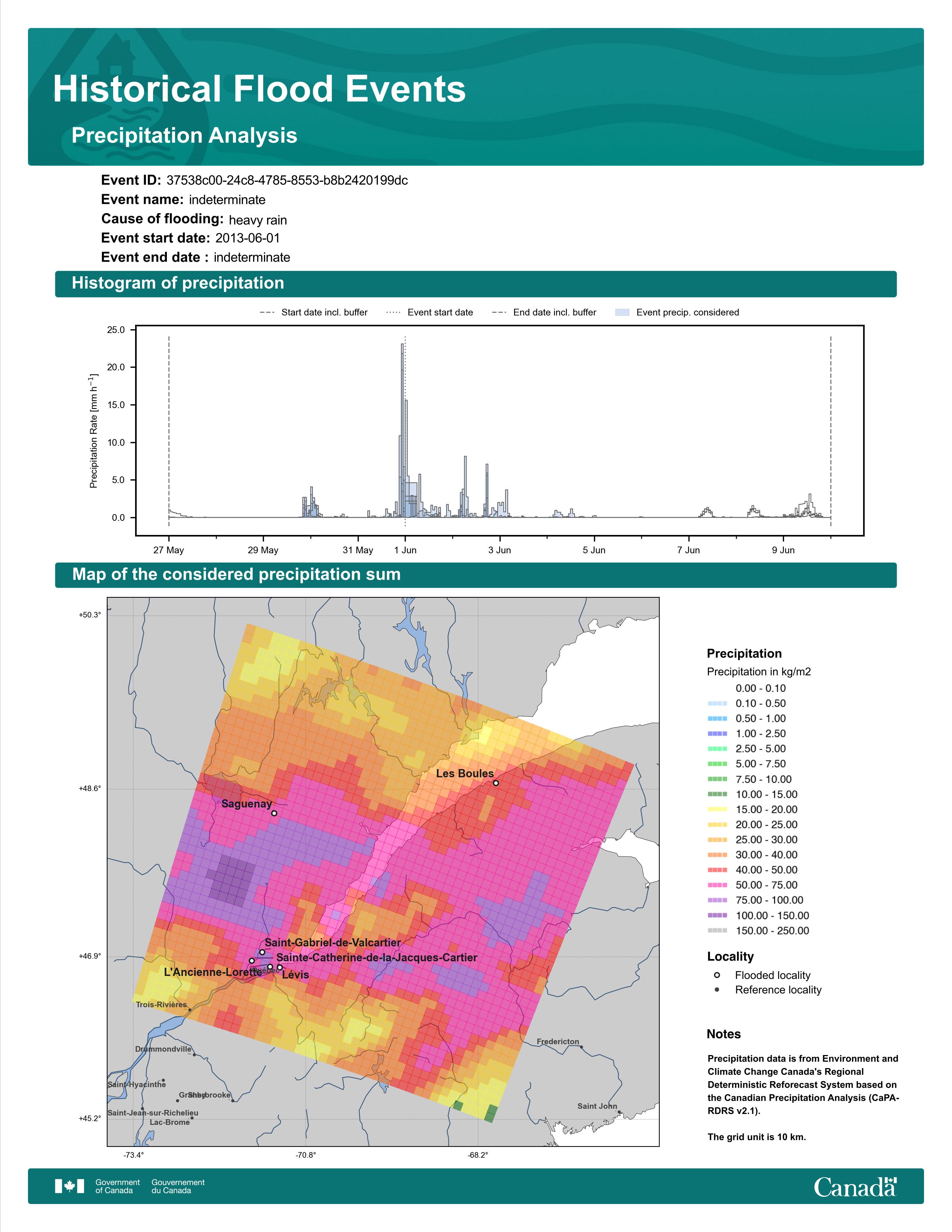The image size is (952, 1232).
Task: Click the heavy rain cause text
Action: click(258, 220)
